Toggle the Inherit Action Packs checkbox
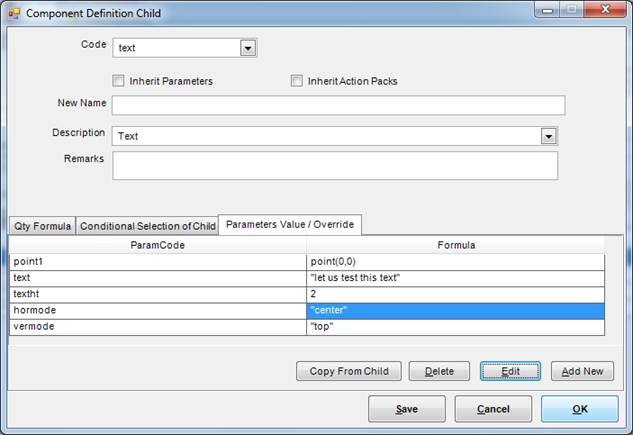Image resolution: width=633 pixels, height=435 pixels. point(296,81)
